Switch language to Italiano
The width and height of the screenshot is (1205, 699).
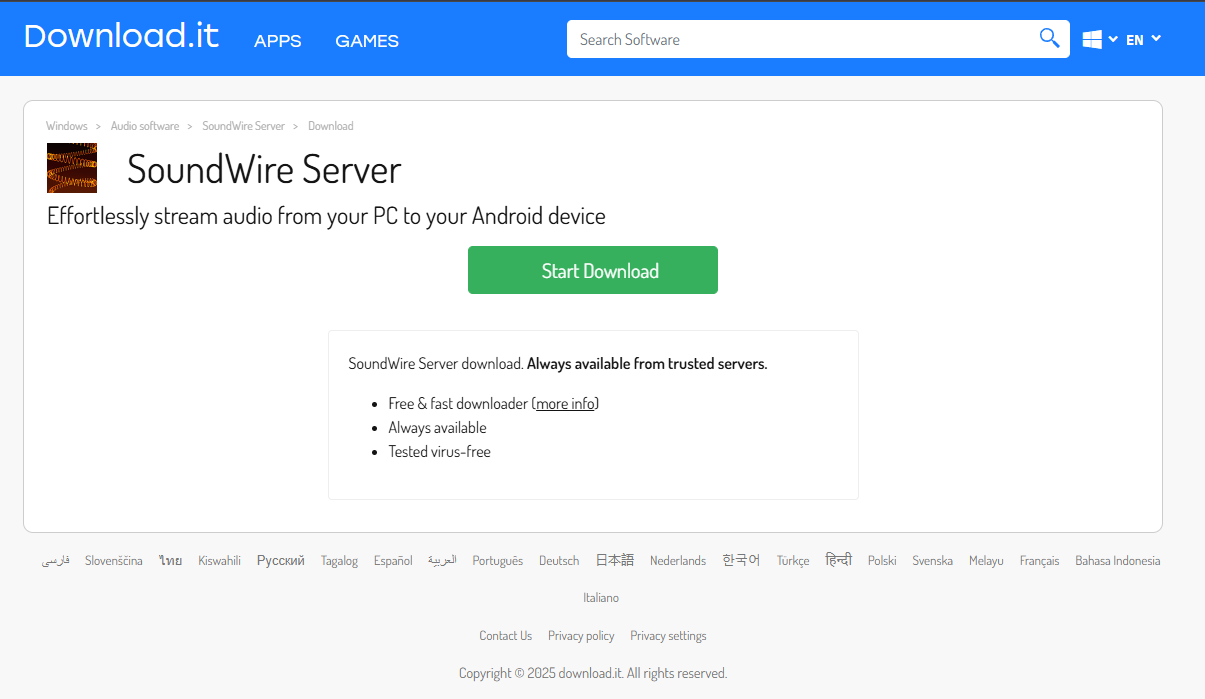point(601,598)
